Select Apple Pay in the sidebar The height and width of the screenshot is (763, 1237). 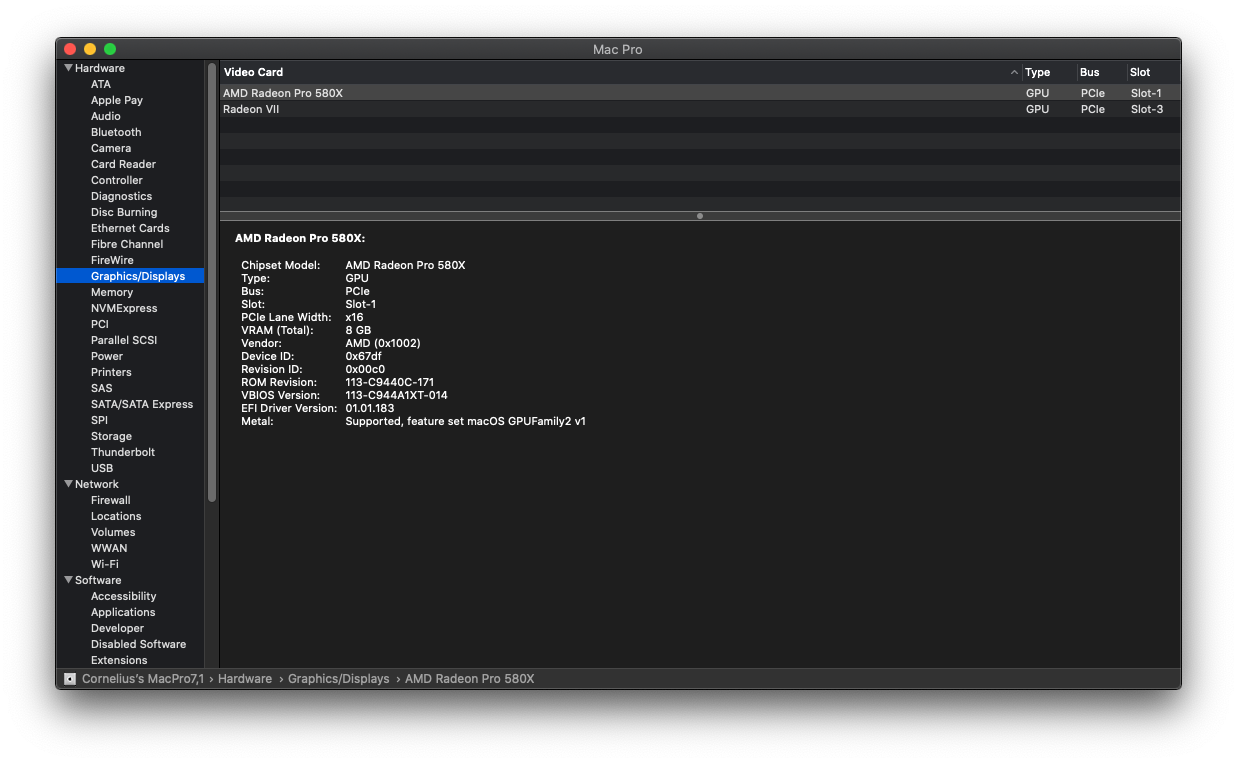117,100
